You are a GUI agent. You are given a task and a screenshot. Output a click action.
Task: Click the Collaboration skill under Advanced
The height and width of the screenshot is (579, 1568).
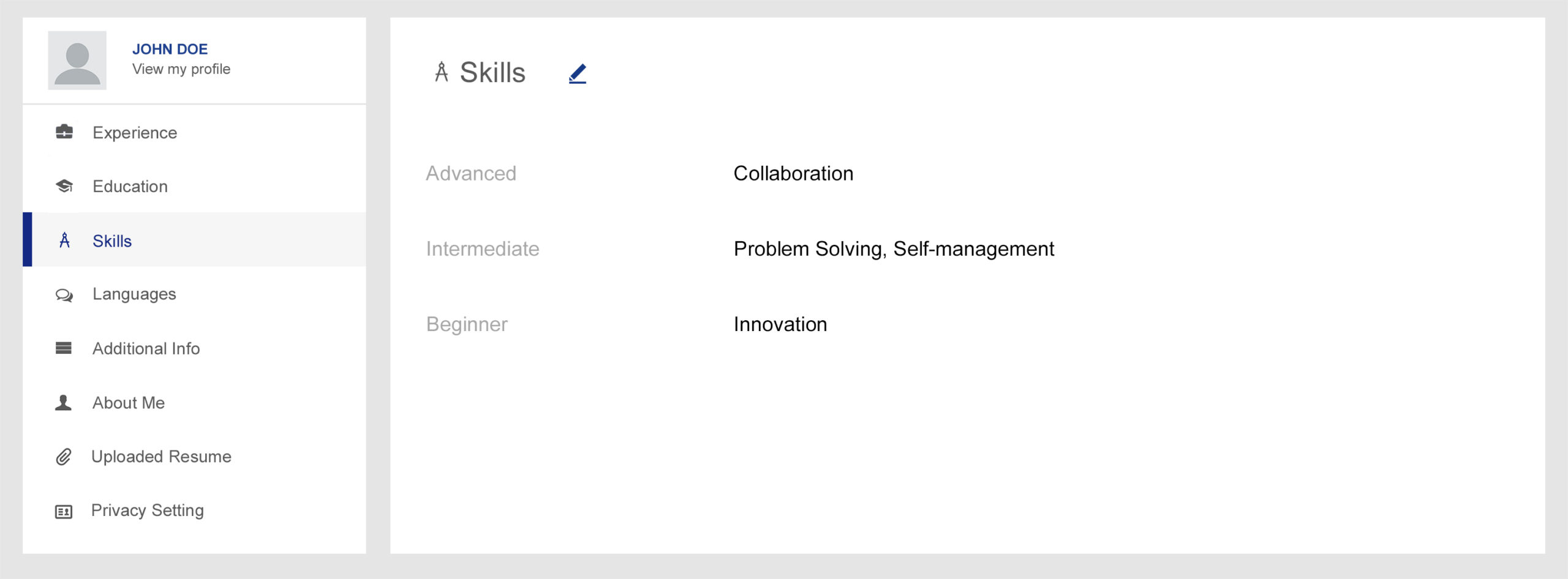pyautogui.click(x=793, y=173)
